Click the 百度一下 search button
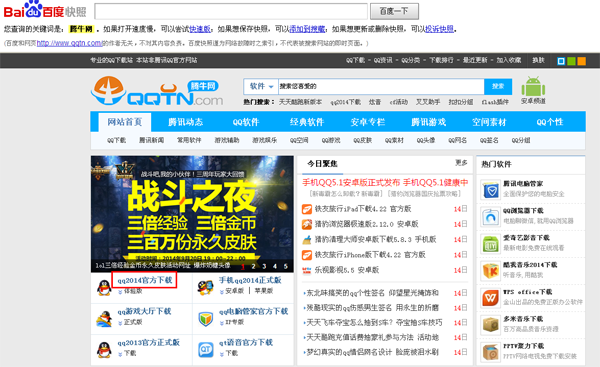This screenshot has height=367, width=600. 394,11
